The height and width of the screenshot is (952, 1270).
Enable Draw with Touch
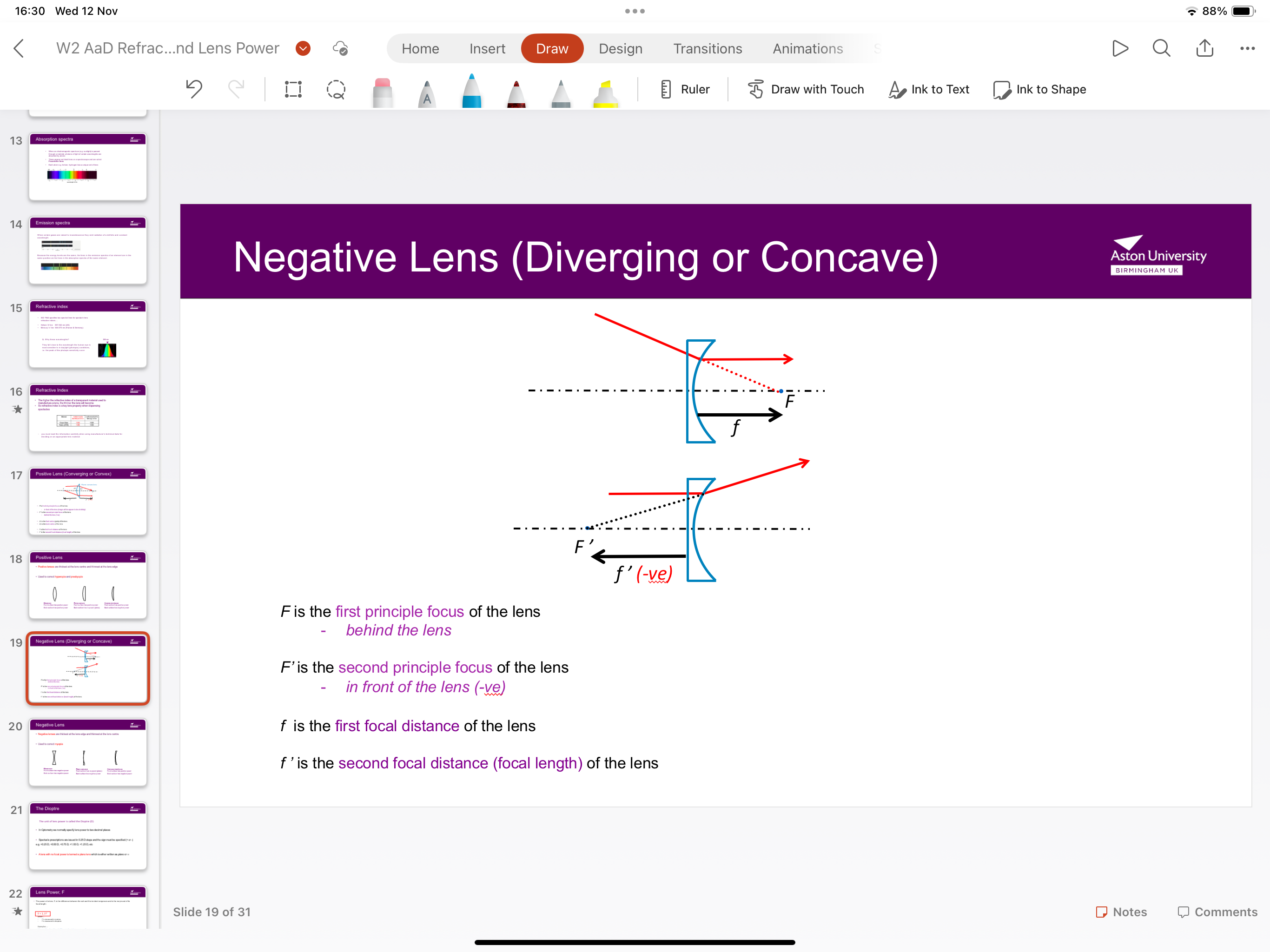(806, 89)
